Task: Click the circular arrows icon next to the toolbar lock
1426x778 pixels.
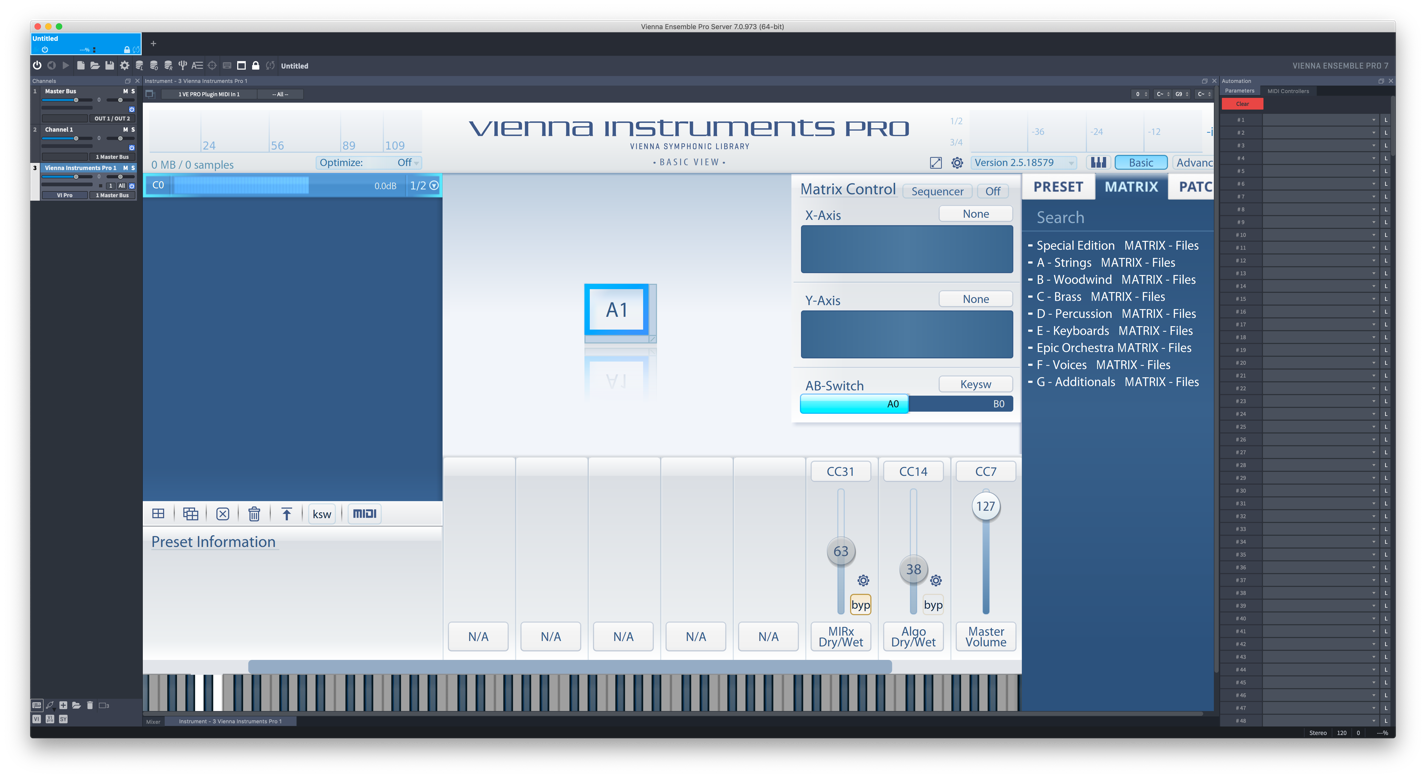Action: (x=270, y=66)
